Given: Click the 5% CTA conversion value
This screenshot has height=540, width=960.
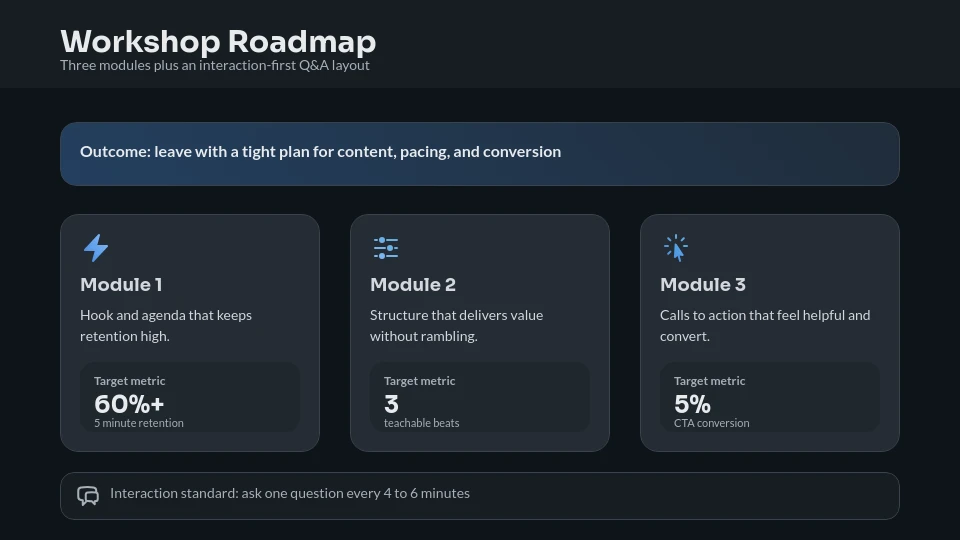Looking at the screenshot, I should click(x=692, y=404).
